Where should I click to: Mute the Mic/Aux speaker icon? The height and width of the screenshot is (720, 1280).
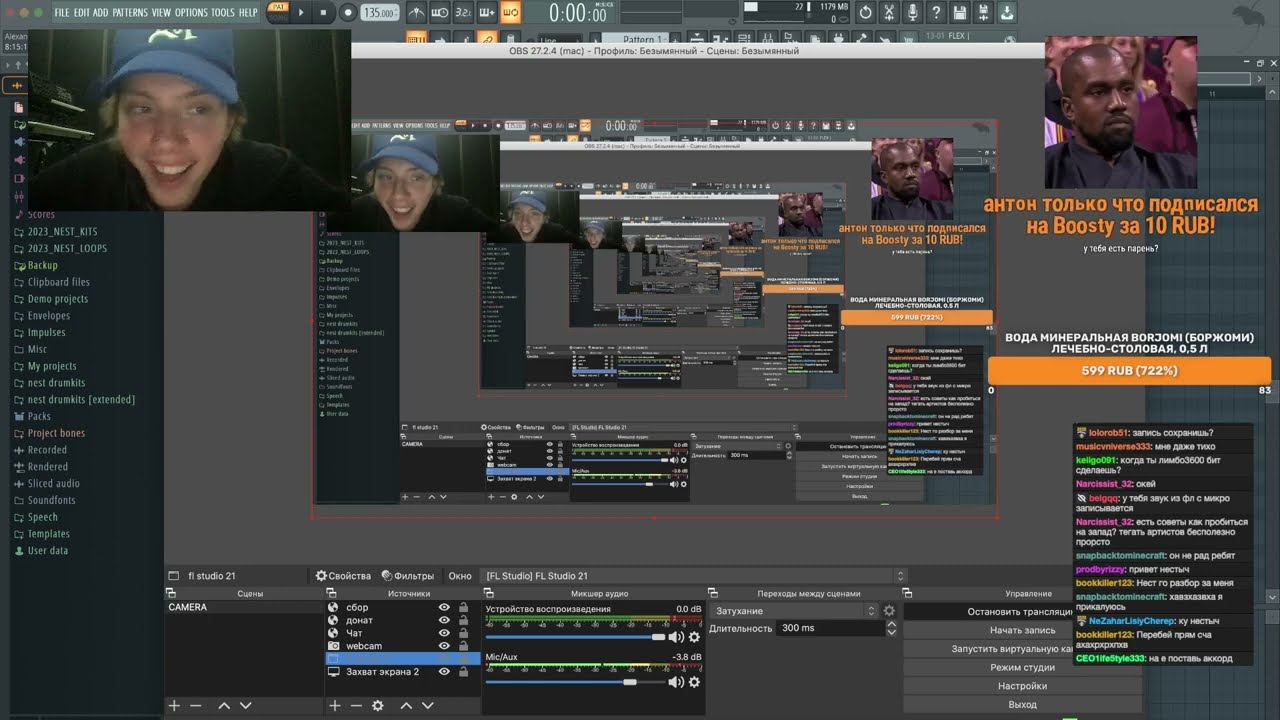[x=676, y=682]
